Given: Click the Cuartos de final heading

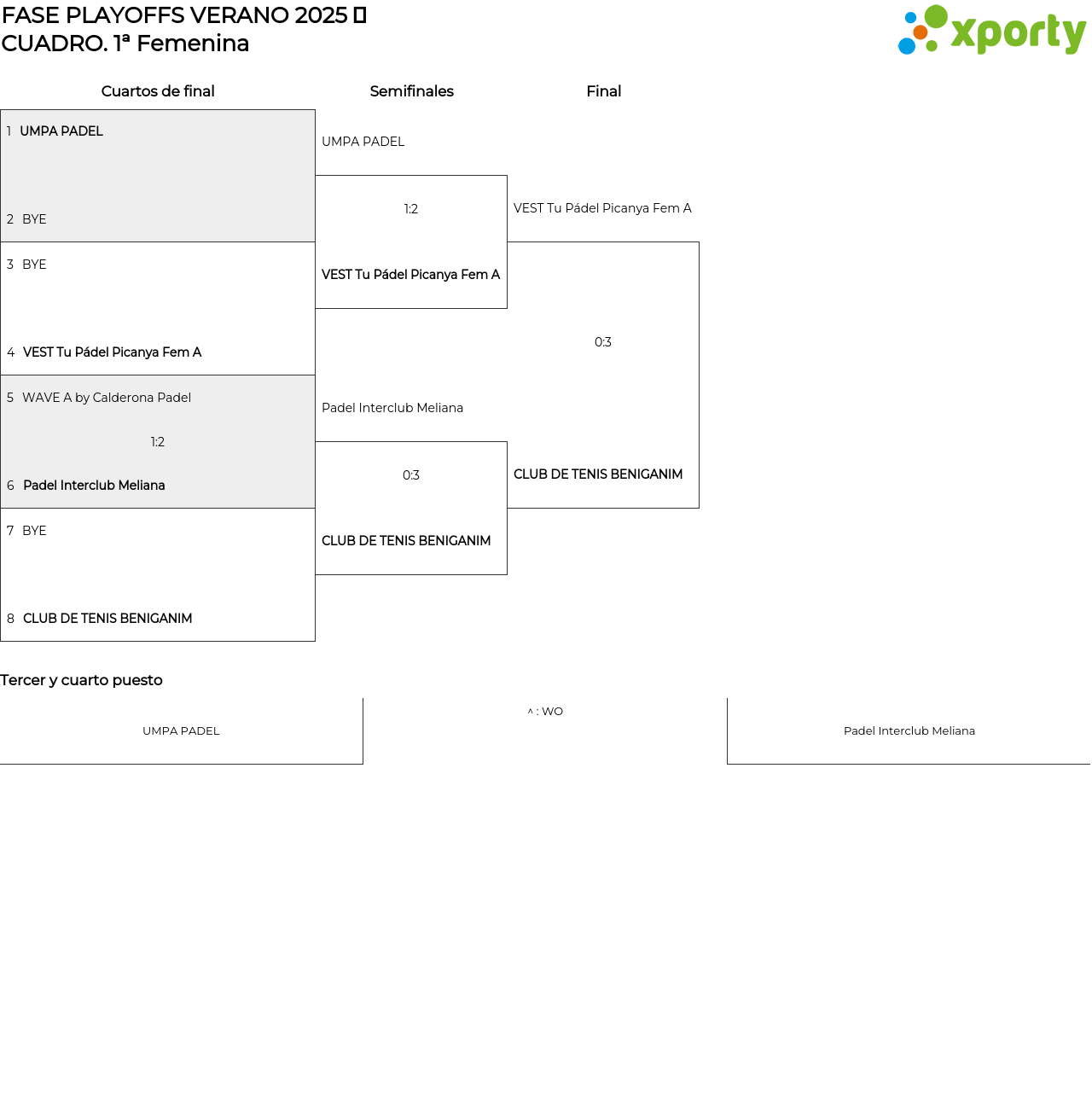Looking at the screenshot, I should (158, 91).
